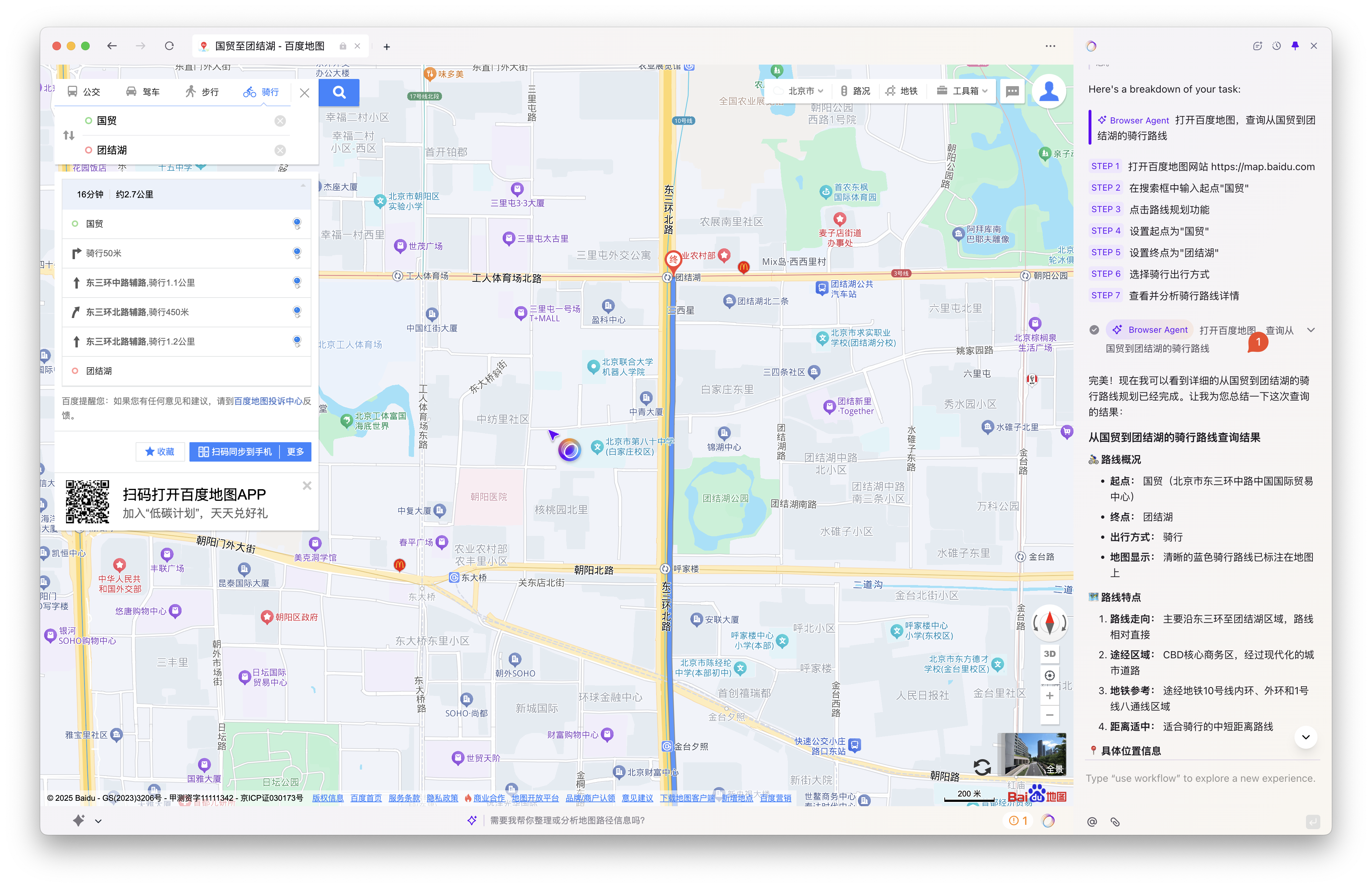Select the 驾车 driving tab

(x=143, y=92)
